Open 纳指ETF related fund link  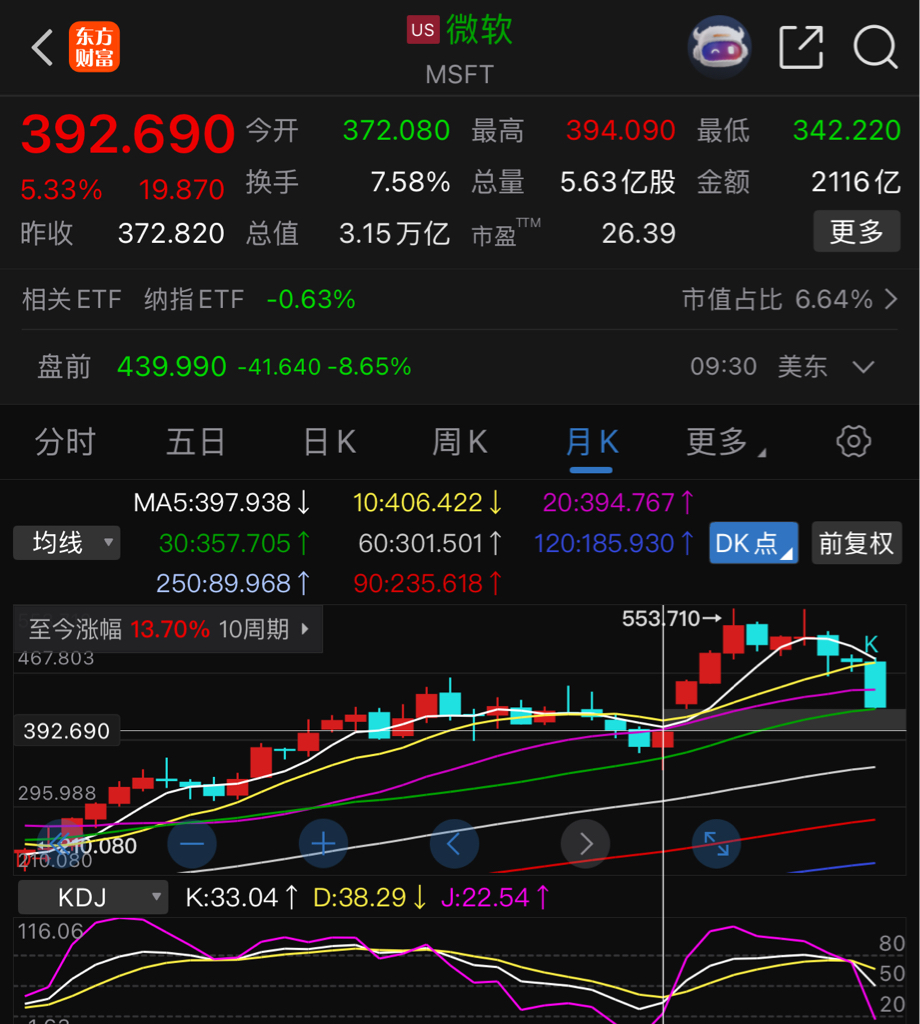point(194,300)
